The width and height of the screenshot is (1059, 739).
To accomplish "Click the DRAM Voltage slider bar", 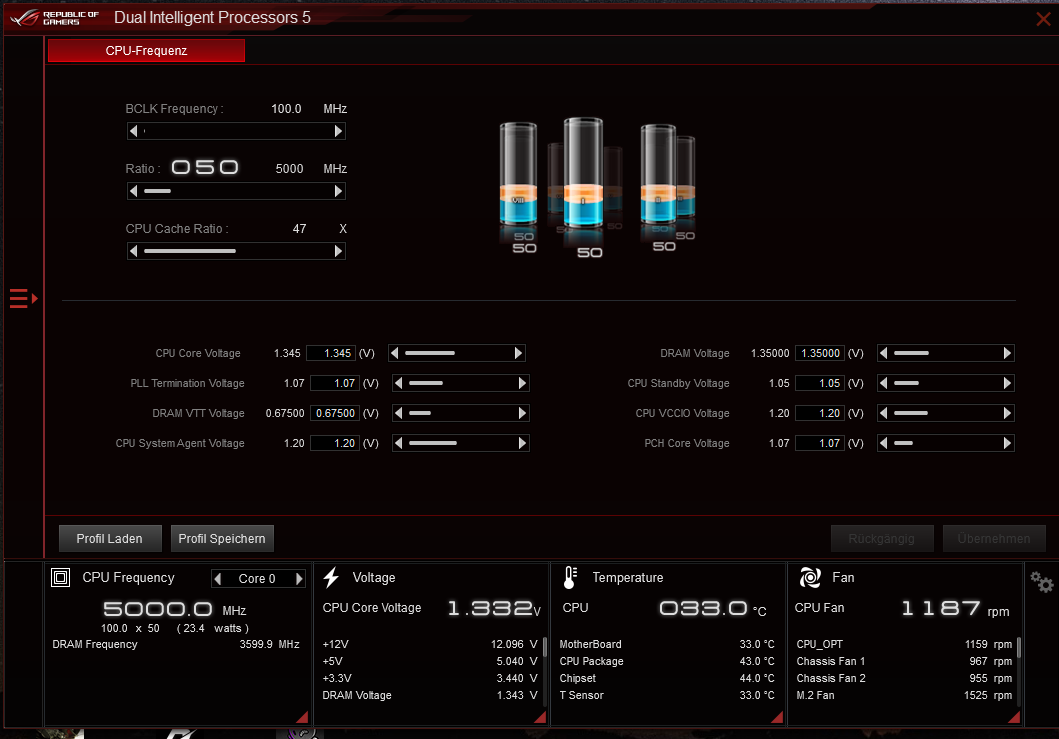I will tap(946, 353).
